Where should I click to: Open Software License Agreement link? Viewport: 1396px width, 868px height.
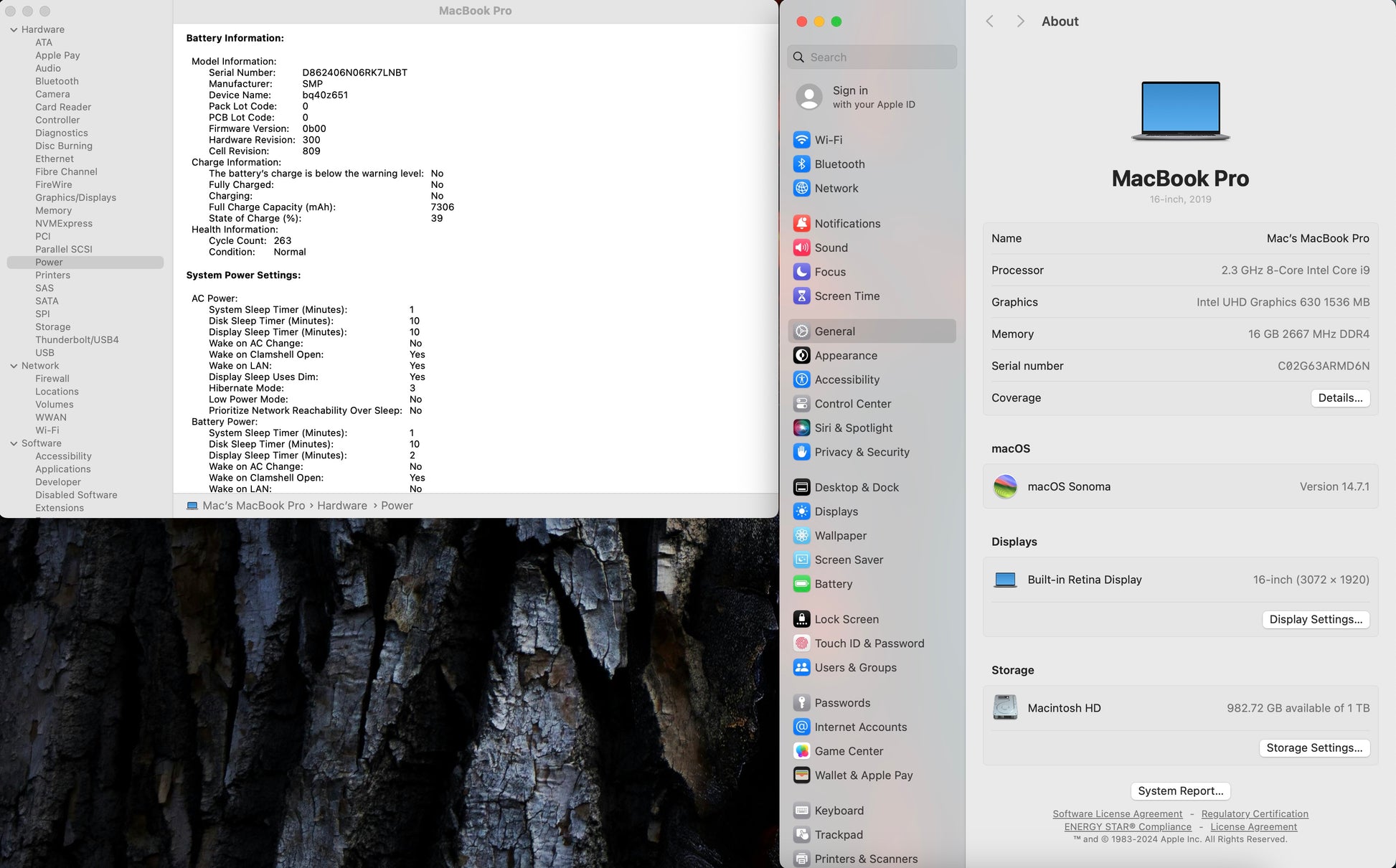pos(1117,814)
